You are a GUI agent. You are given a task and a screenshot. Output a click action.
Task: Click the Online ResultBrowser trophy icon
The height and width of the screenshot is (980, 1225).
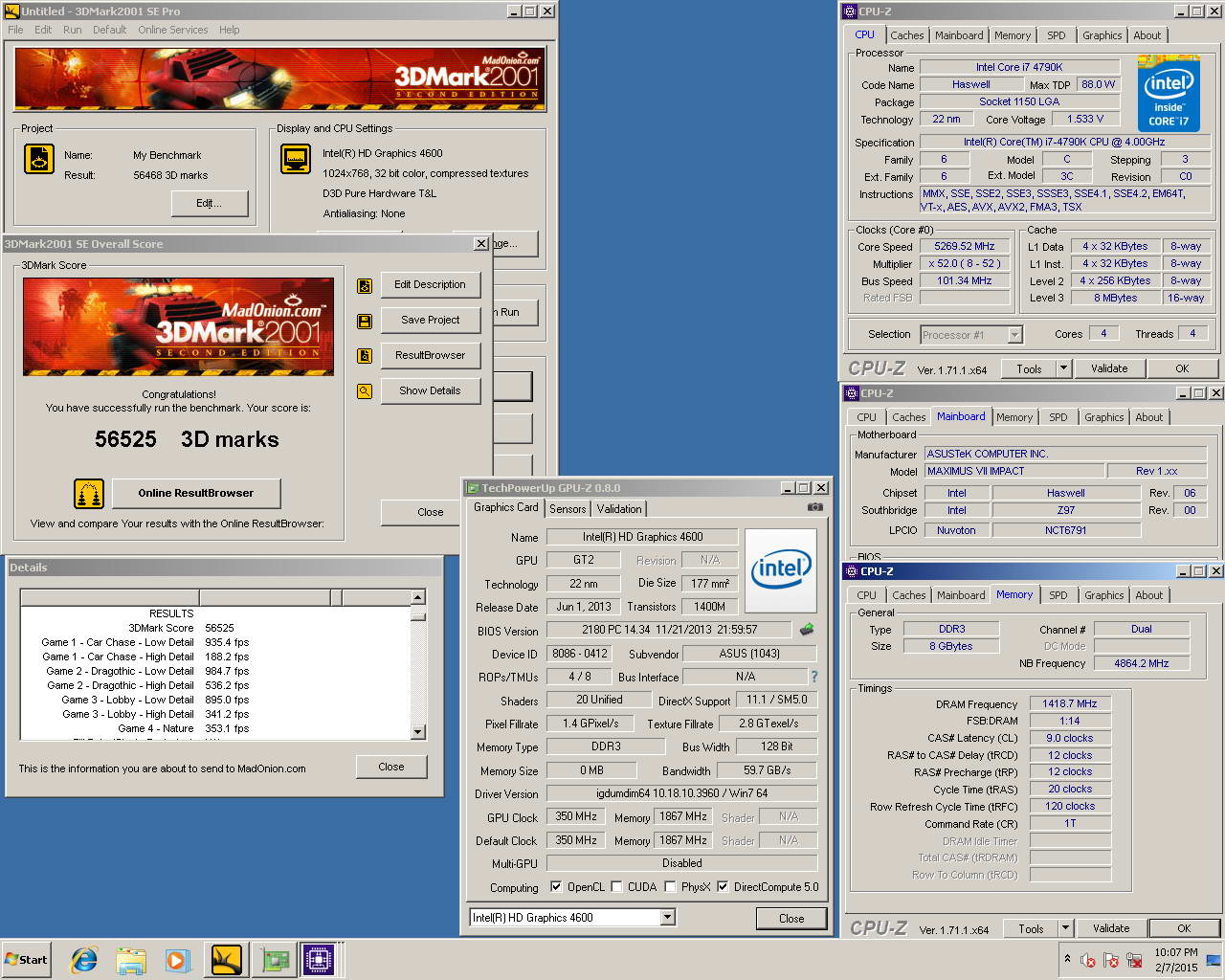click(x=89, y=494)
